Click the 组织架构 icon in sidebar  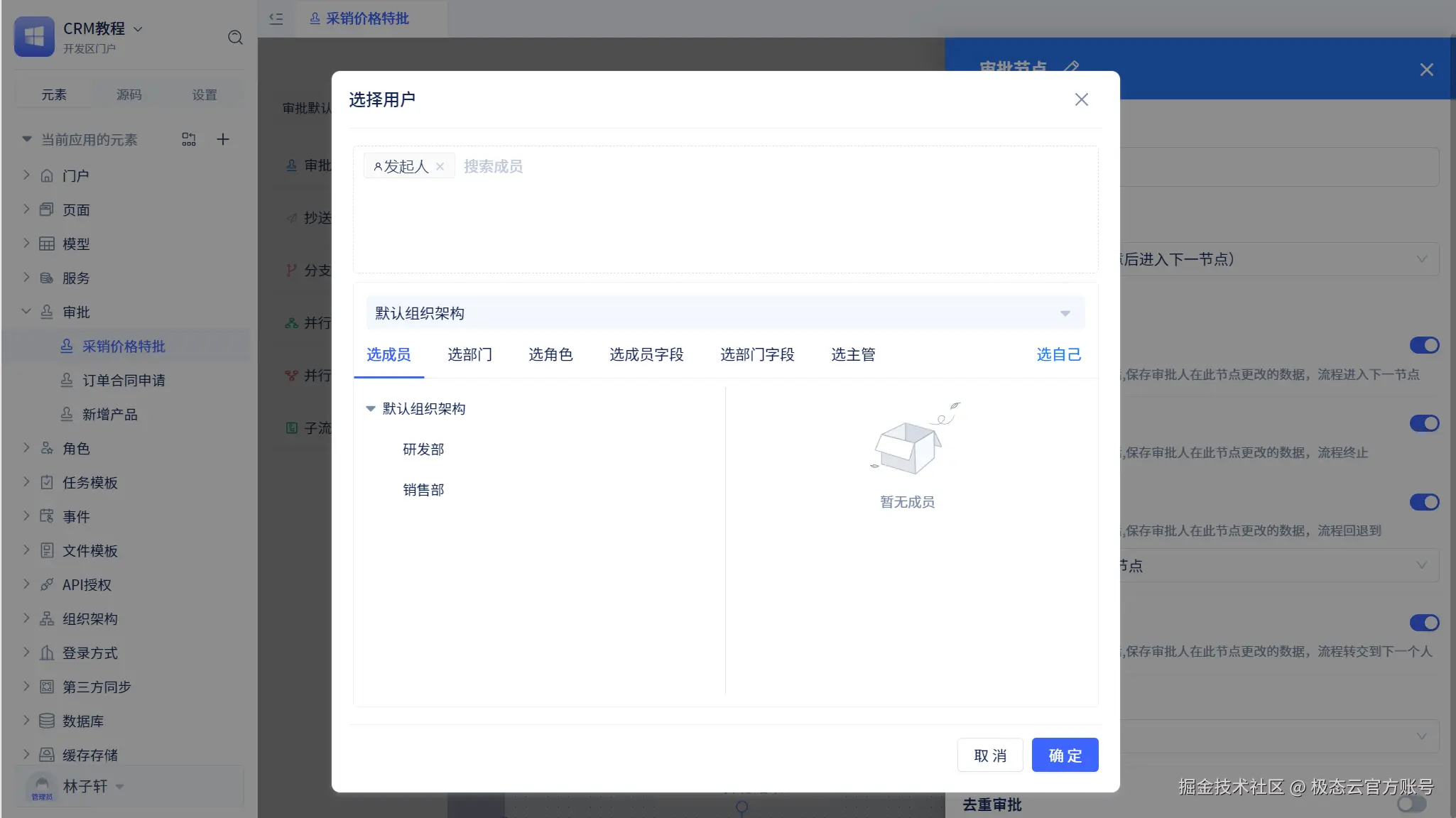pyautogui.click(x=46, y=618)
